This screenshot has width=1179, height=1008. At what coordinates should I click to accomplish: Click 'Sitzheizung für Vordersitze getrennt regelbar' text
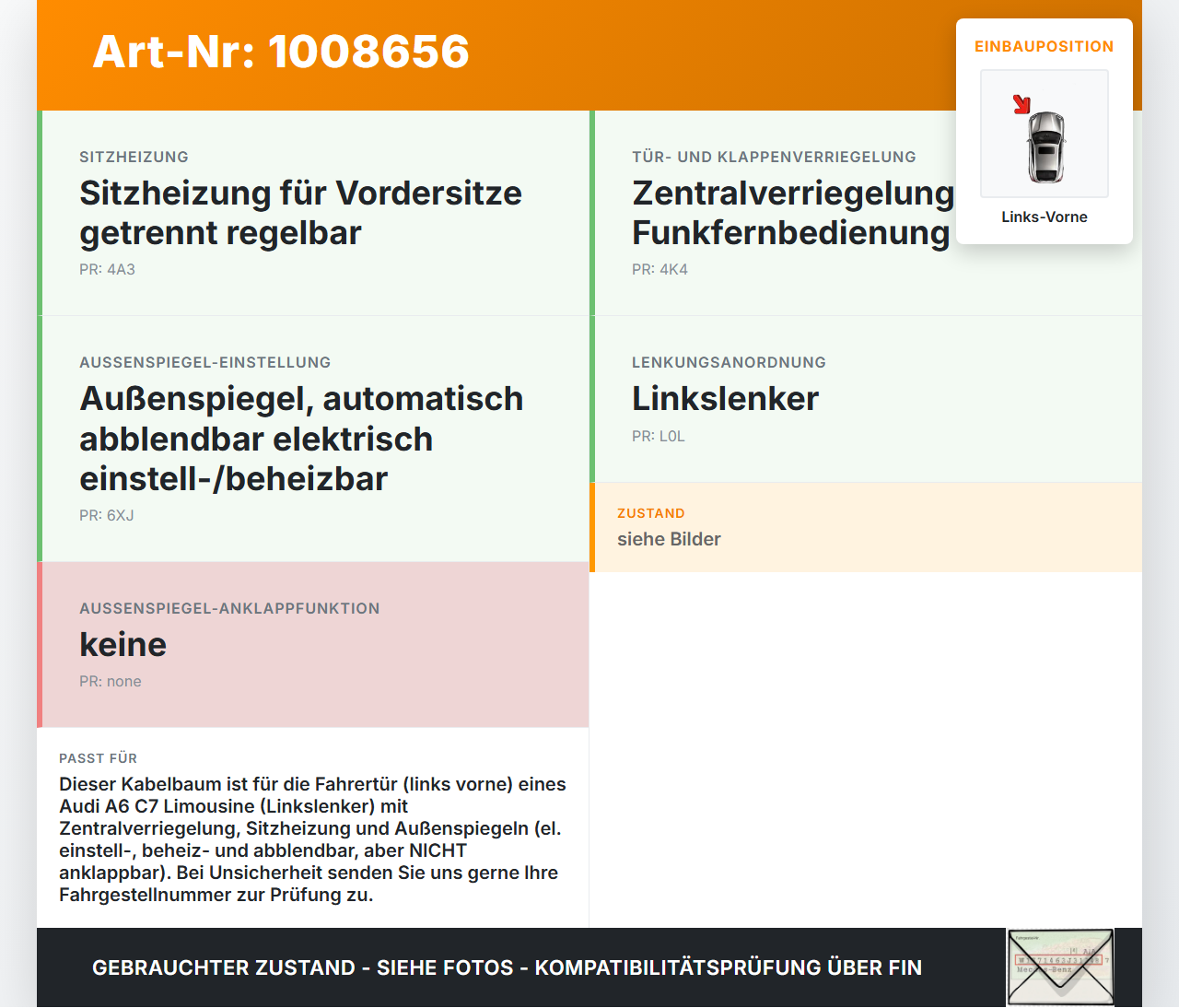300,213
